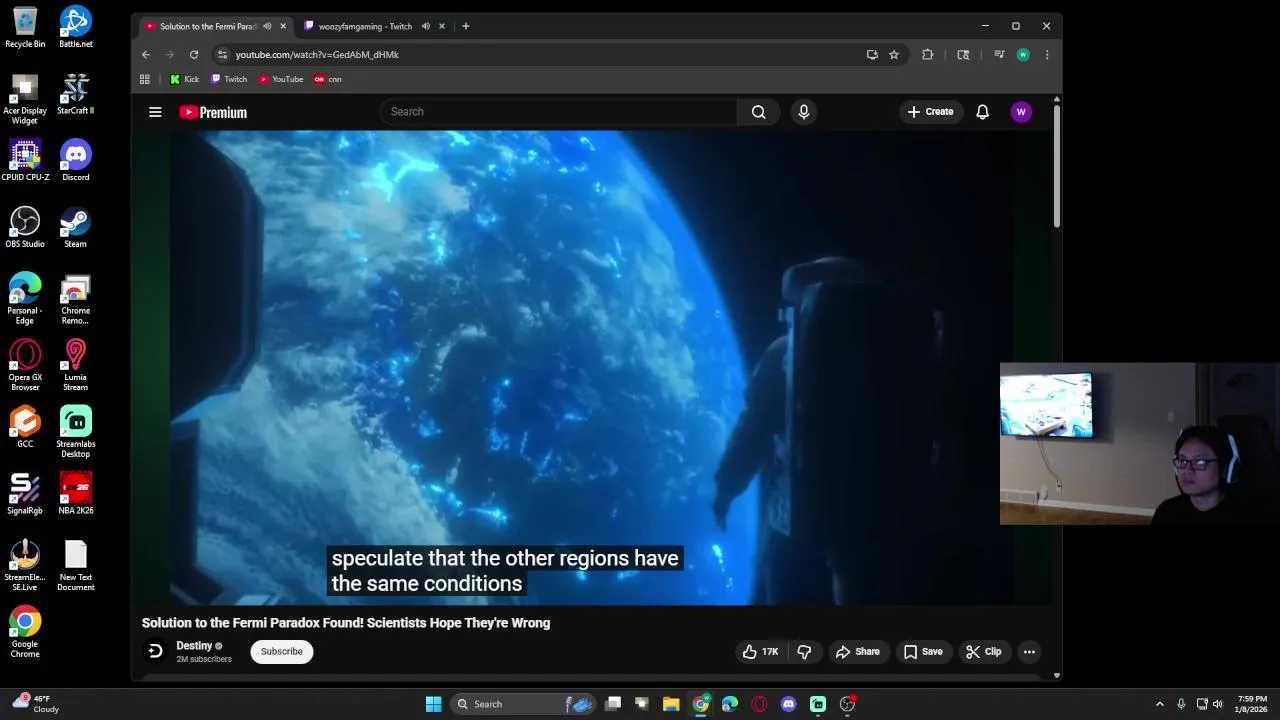This screenshot has width=1280, height=720.
Task: Open Chrome three-dot menu
Action: (x=1047, y=55)
